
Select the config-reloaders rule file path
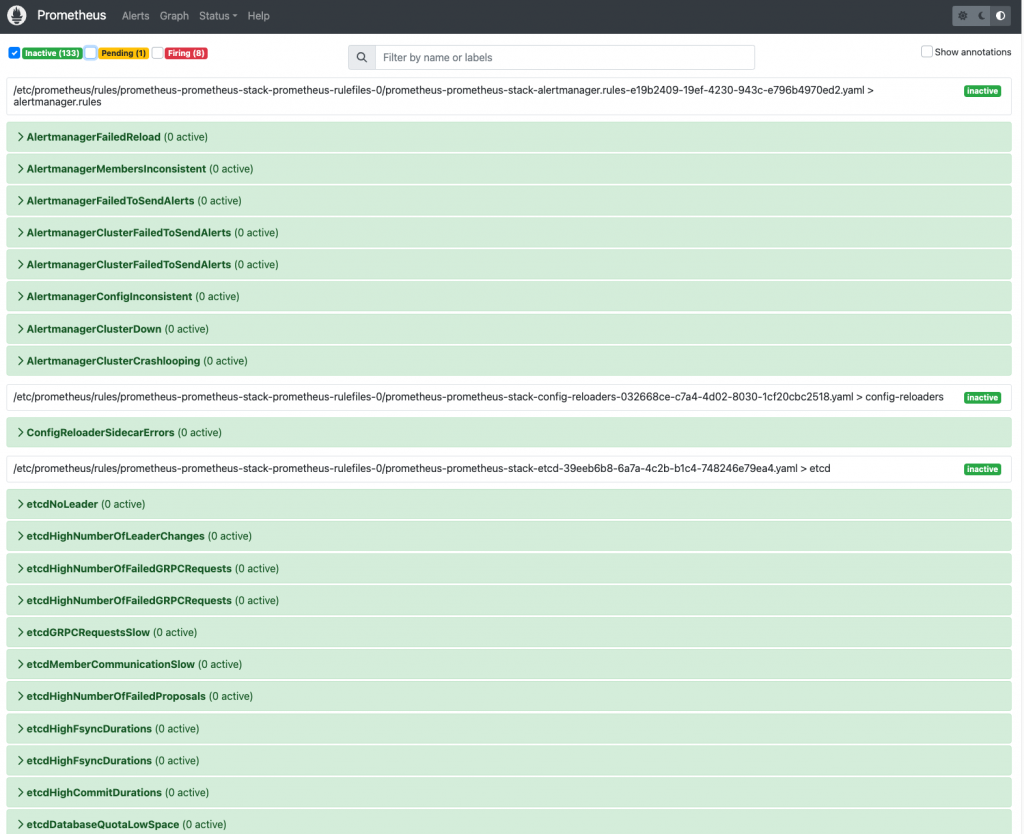478,397
